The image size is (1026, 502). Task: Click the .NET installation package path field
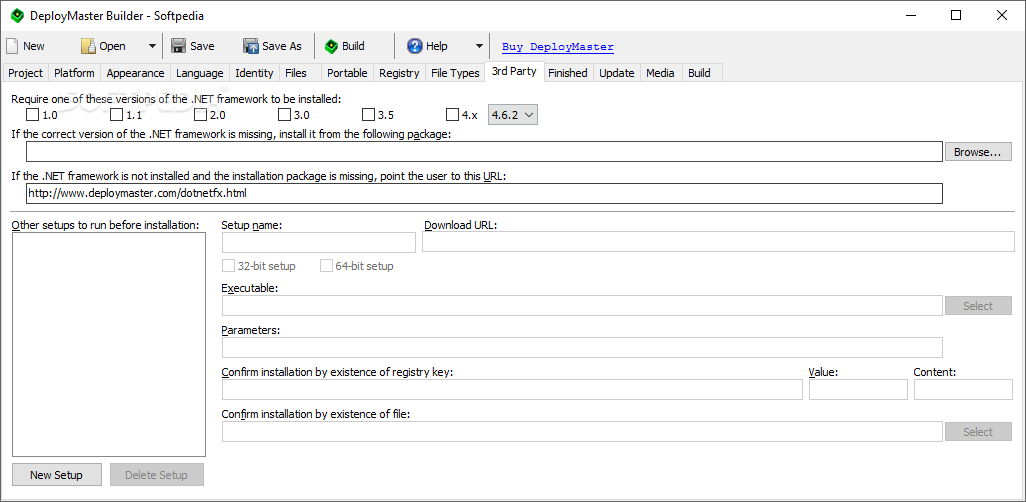coord(484,152)
